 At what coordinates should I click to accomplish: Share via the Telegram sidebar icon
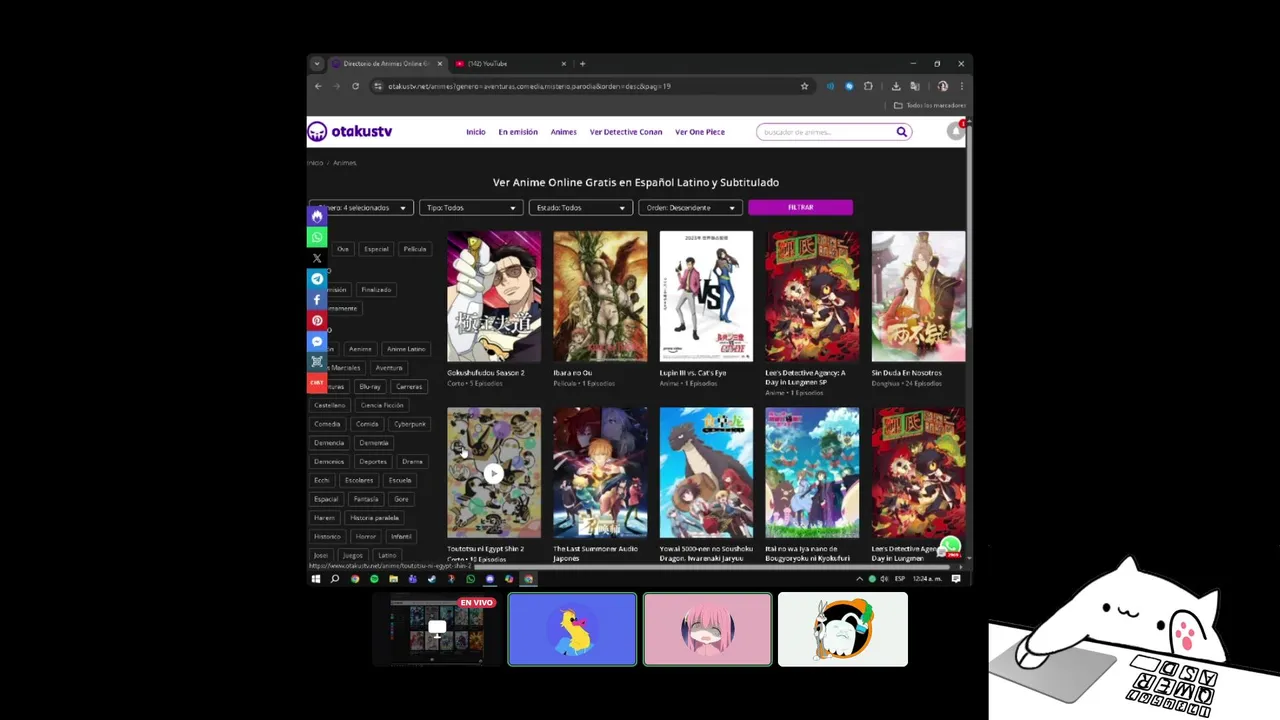click(317, 279)
